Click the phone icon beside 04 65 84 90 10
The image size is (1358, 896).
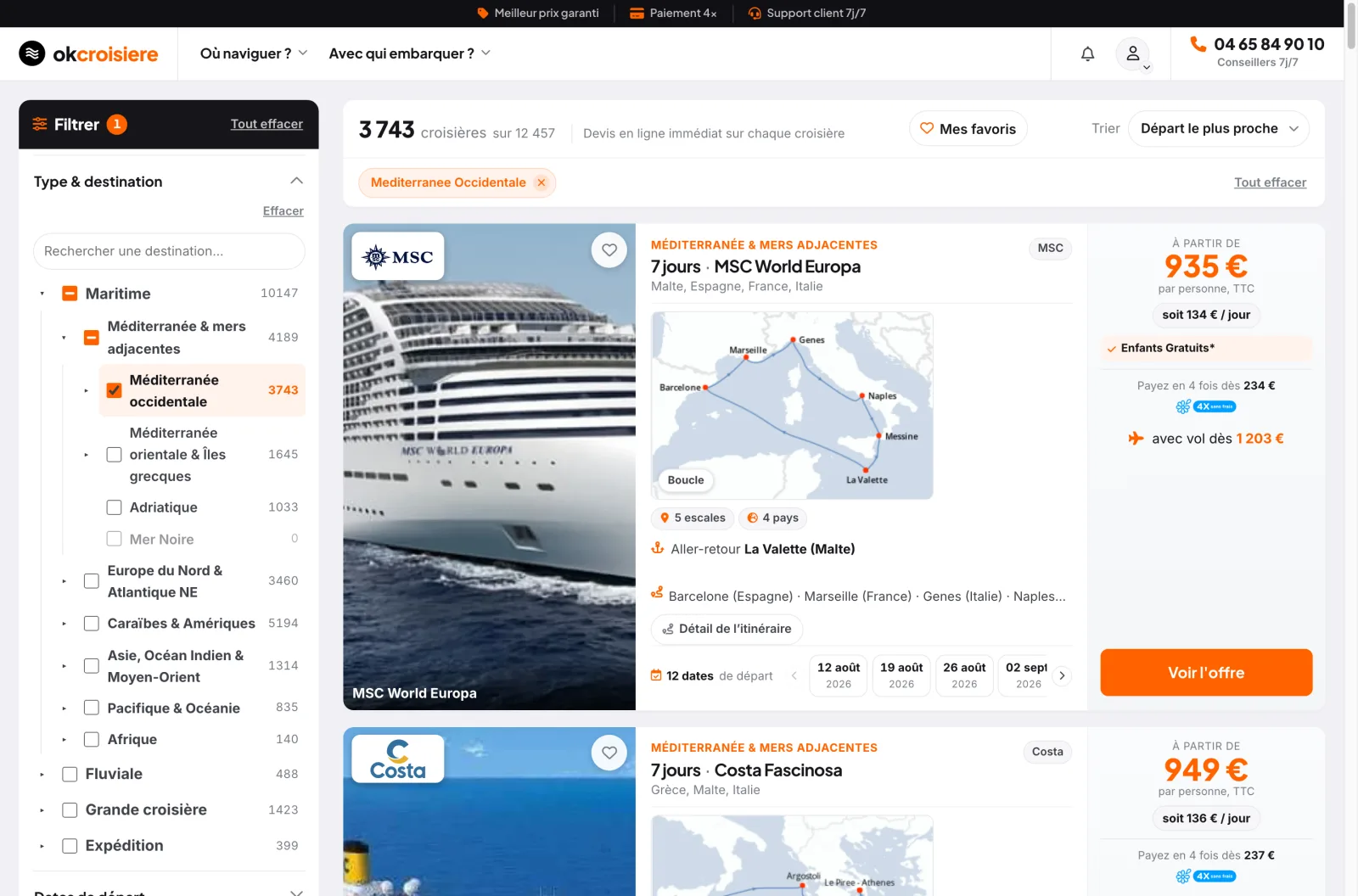coord(1198,44)
